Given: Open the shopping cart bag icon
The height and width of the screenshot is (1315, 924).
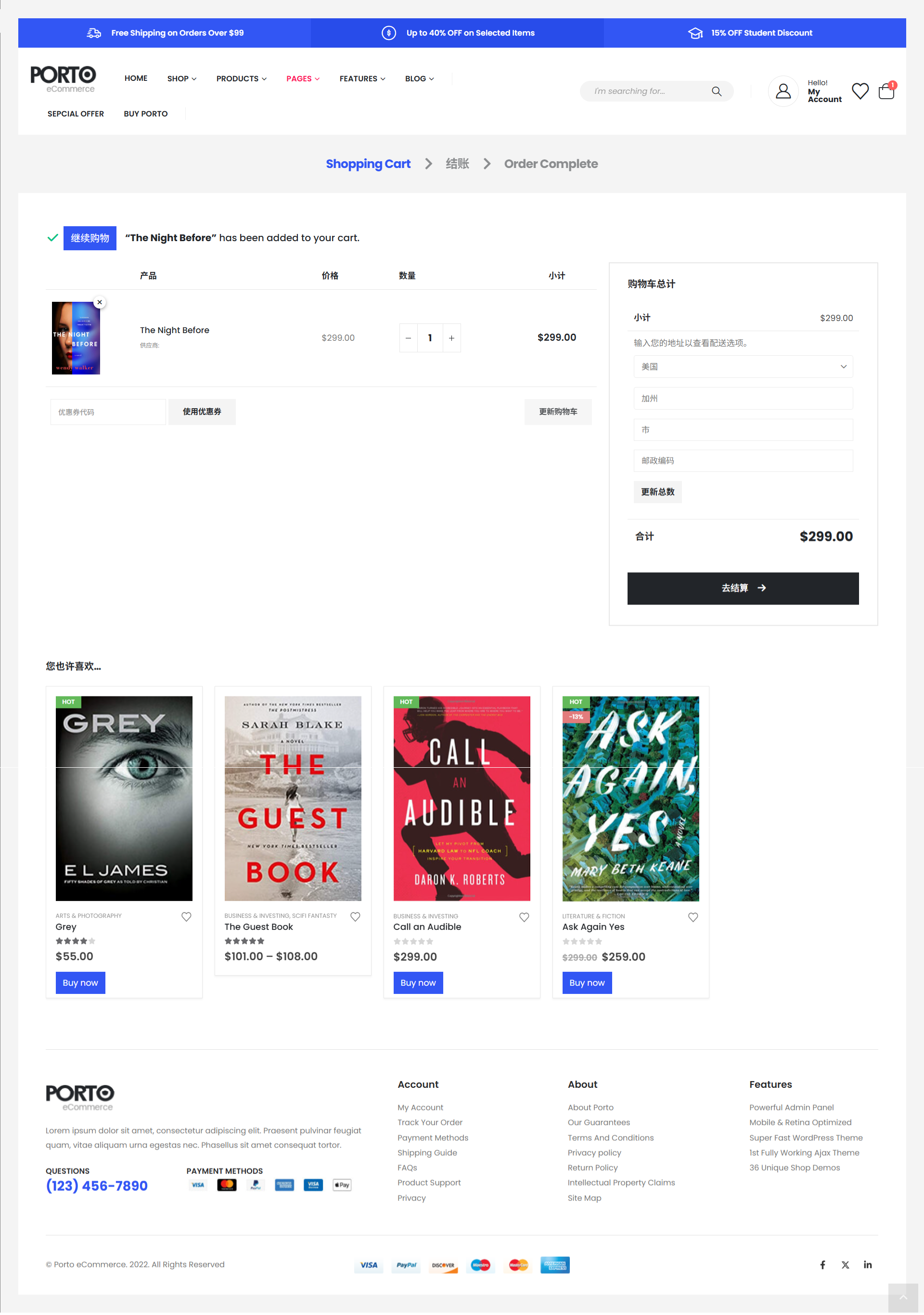Looking at the screenshot, I should [x=886, y=91].
